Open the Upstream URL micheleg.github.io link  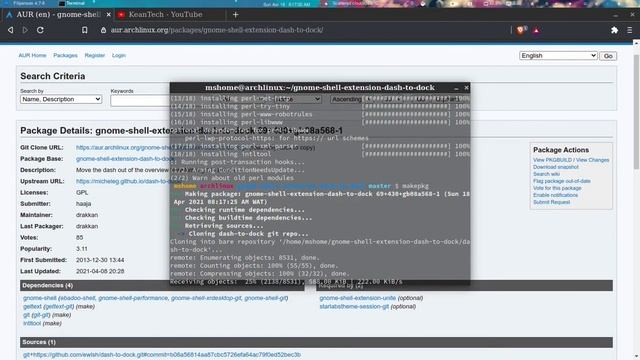pyautogui.click(x=124, y=181)
